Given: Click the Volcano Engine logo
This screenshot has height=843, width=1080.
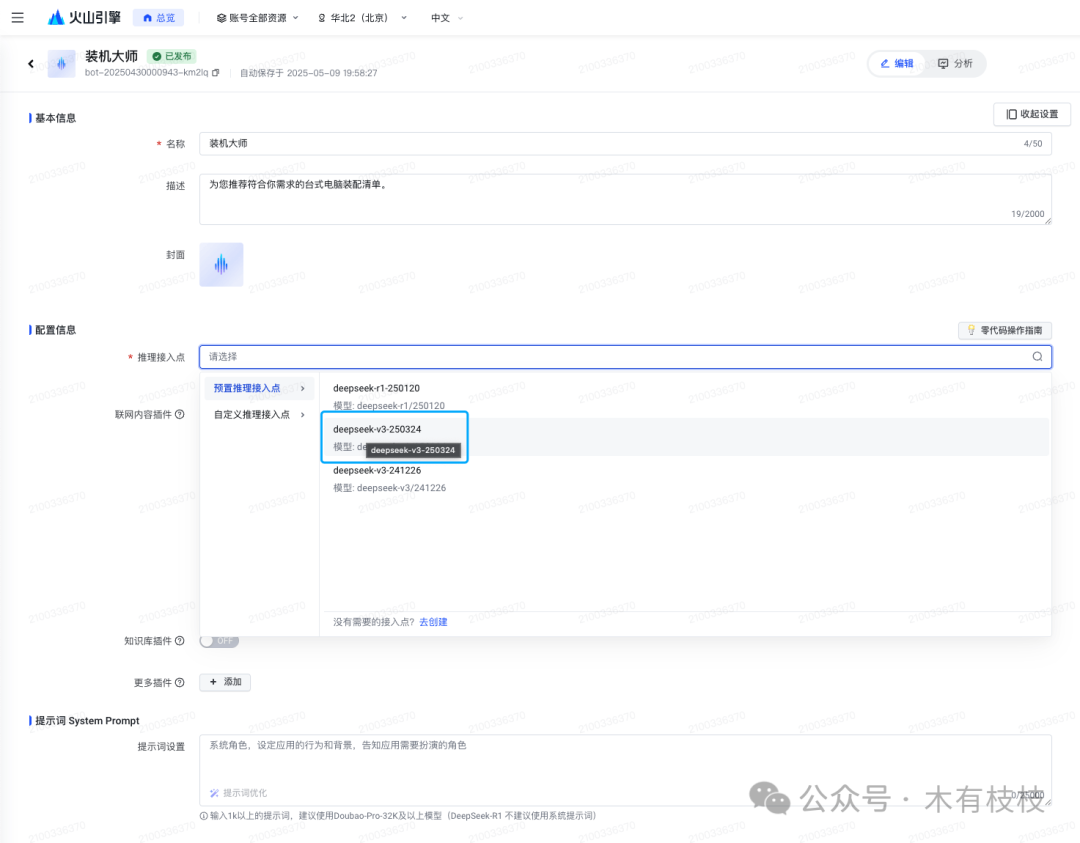Looking at the screenshot, I should click(84, 18).
